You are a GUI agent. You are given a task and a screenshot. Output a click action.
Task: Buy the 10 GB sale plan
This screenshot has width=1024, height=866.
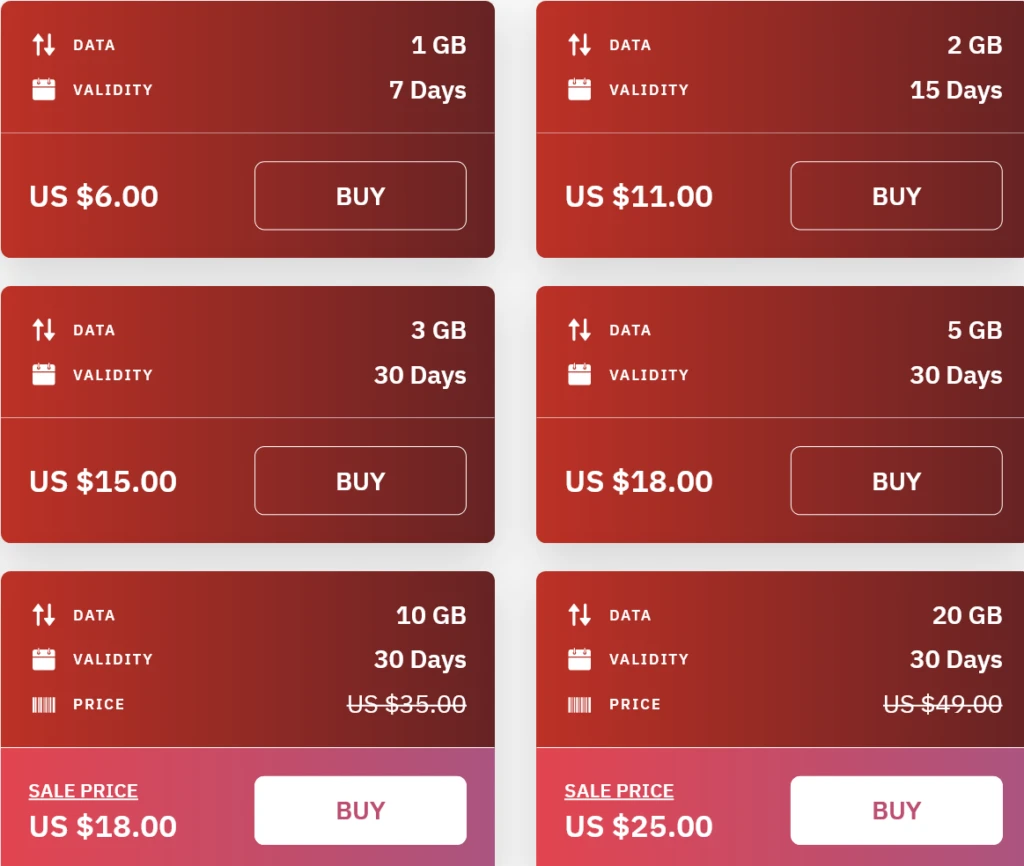360,810
